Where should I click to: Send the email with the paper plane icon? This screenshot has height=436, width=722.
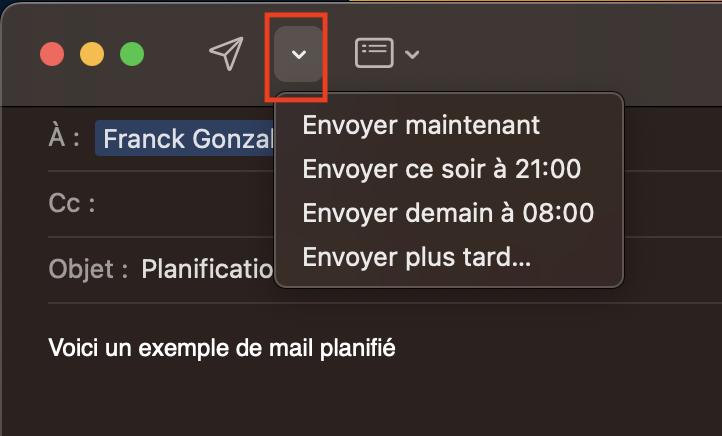pyautogui.click(x=226, y=53)
